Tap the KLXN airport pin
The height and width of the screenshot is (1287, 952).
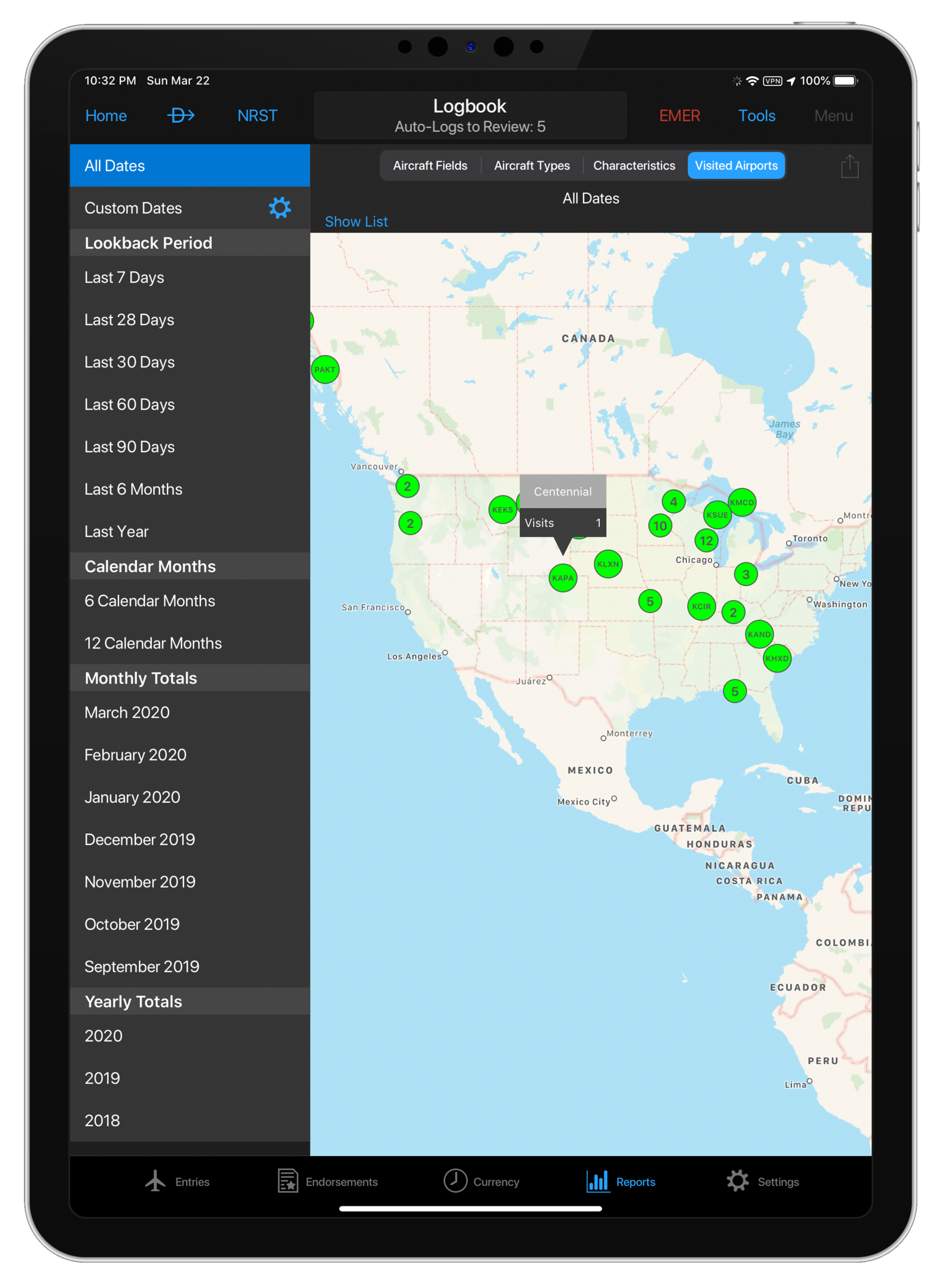[x=607, y=564]
